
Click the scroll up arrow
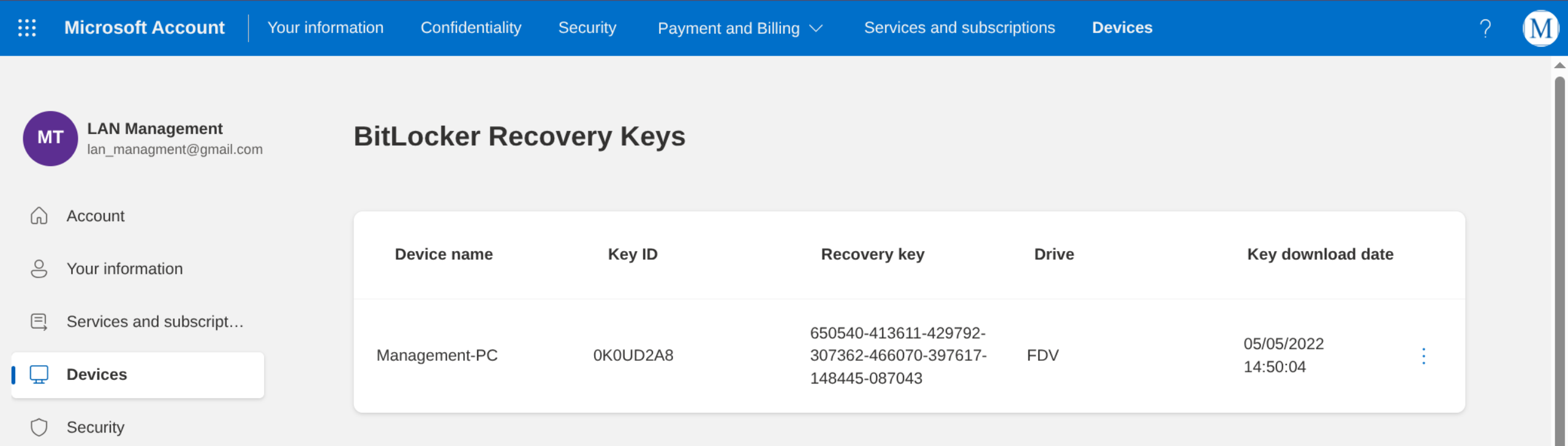tap(1559, 66)
